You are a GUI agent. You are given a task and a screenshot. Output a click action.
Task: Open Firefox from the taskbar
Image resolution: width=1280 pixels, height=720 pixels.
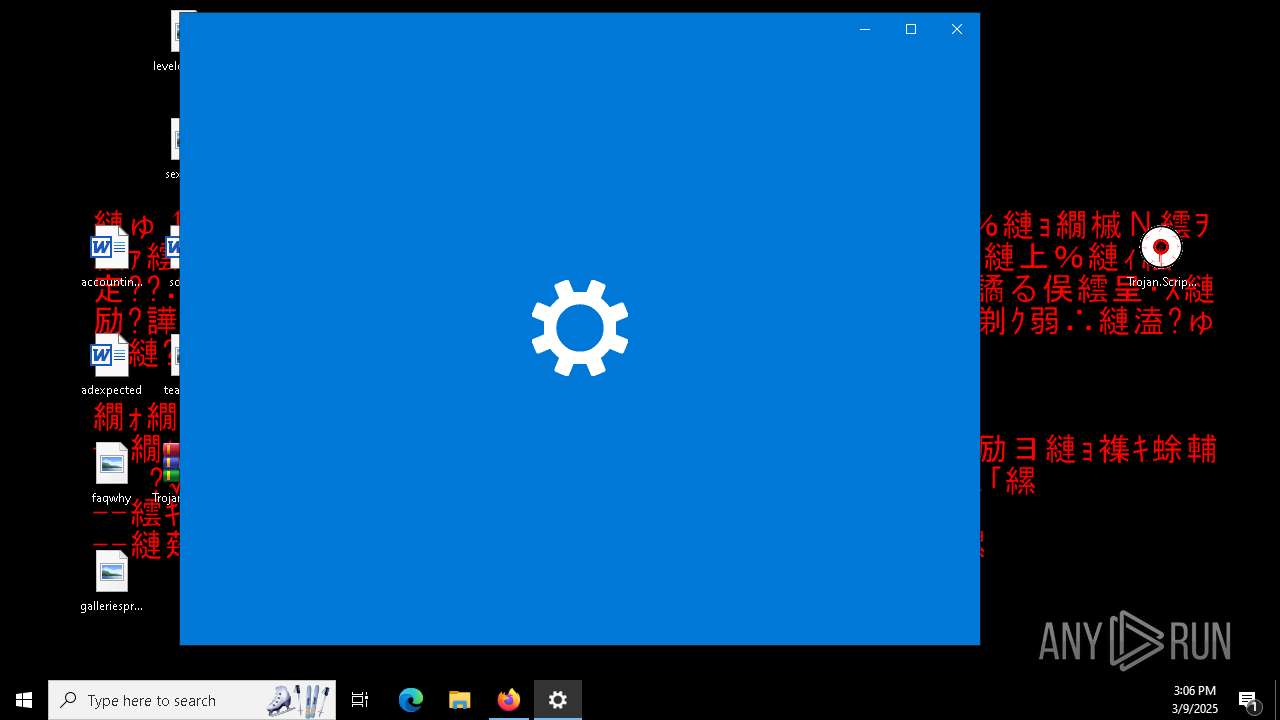pos(509,700)
